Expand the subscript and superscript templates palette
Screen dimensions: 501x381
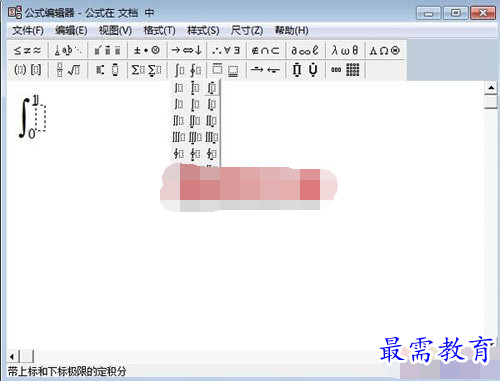(x=107, y=70)
